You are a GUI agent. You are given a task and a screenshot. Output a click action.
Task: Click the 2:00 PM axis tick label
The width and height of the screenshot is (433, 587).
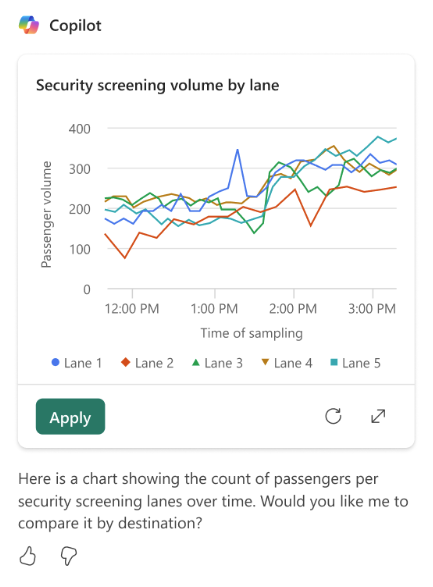pyautogui.click(x=293, y=309)
